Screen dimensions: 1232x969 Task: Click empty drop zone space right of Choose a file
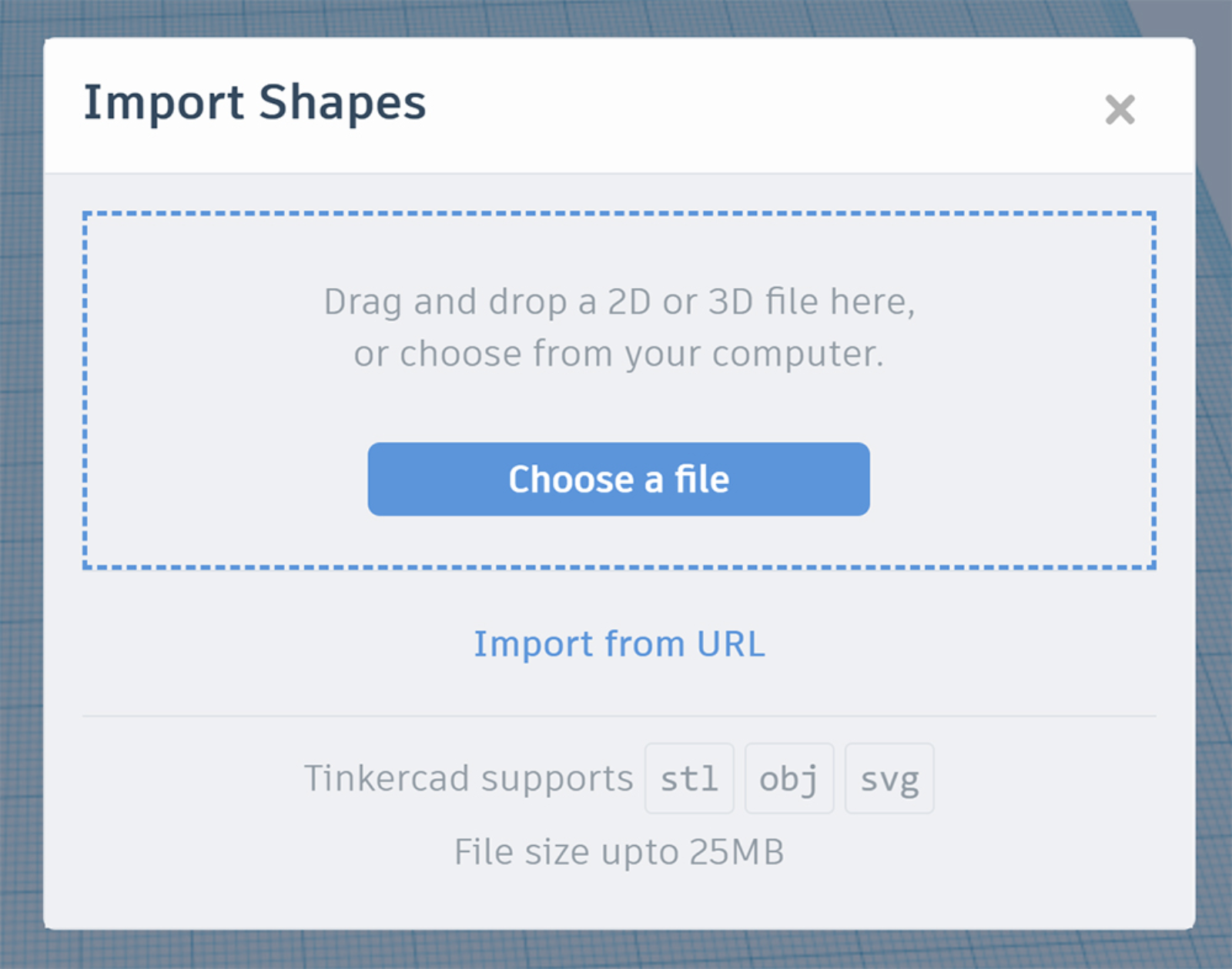[1010, 479]
